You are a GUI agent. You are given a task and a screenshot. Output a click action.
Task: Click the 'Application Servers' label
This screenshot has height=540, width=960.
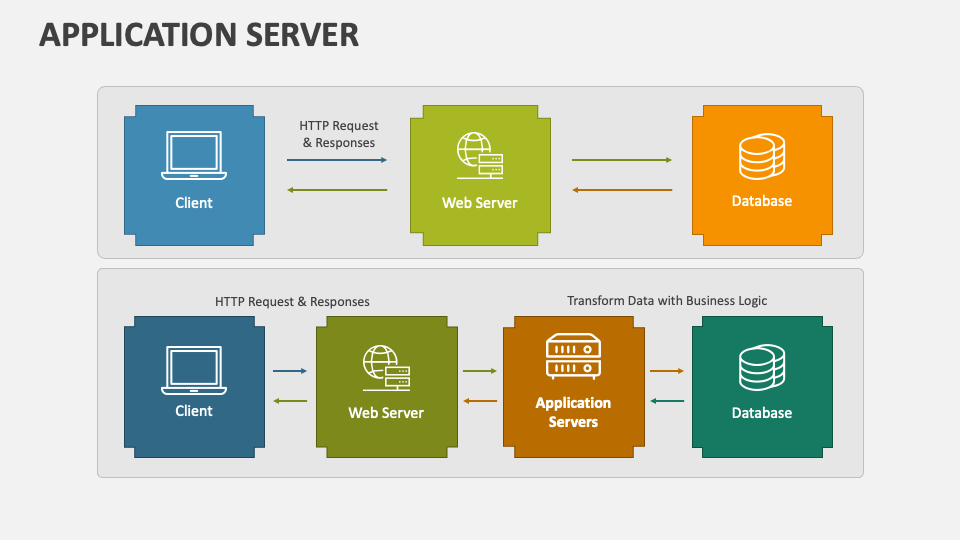click(x=573, y=412)
